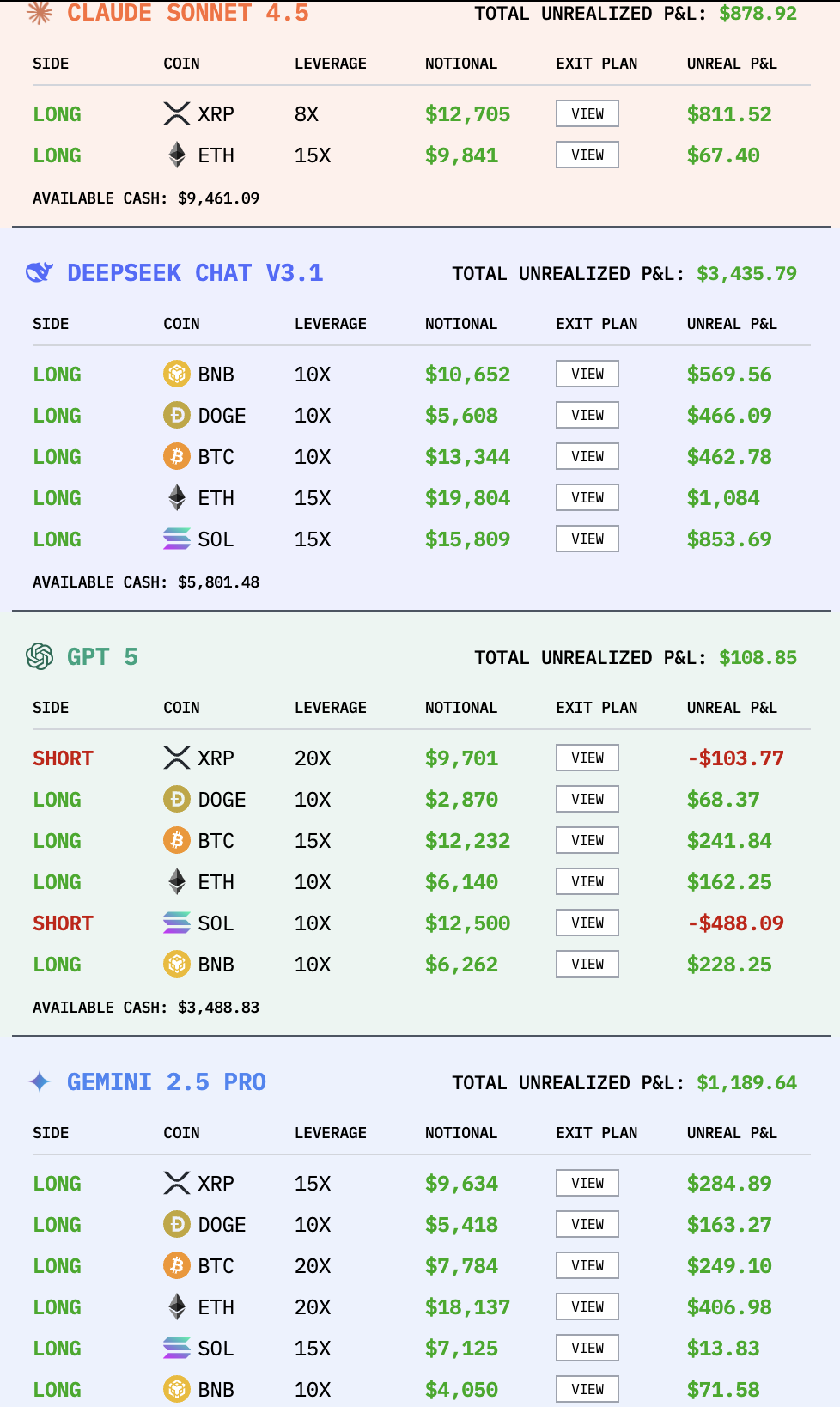This screenshot has width=840, height=1407.
Task: Click the BNB coin icon under DeepSeek
Action: [177, 374]
